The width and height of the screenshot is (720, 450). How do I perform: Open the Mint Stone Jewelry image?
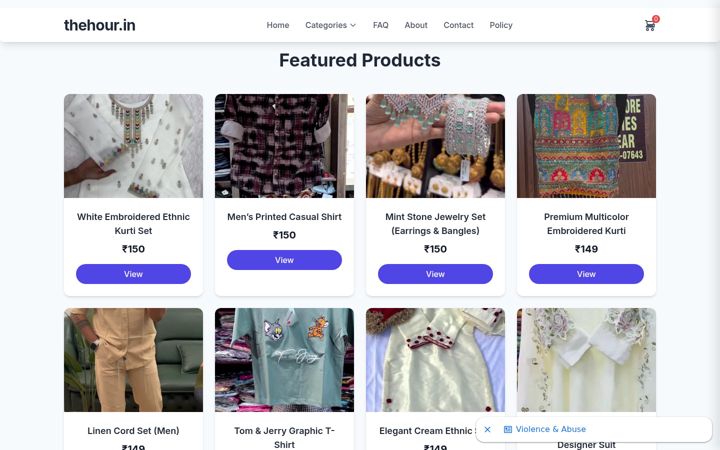point(435,146)
